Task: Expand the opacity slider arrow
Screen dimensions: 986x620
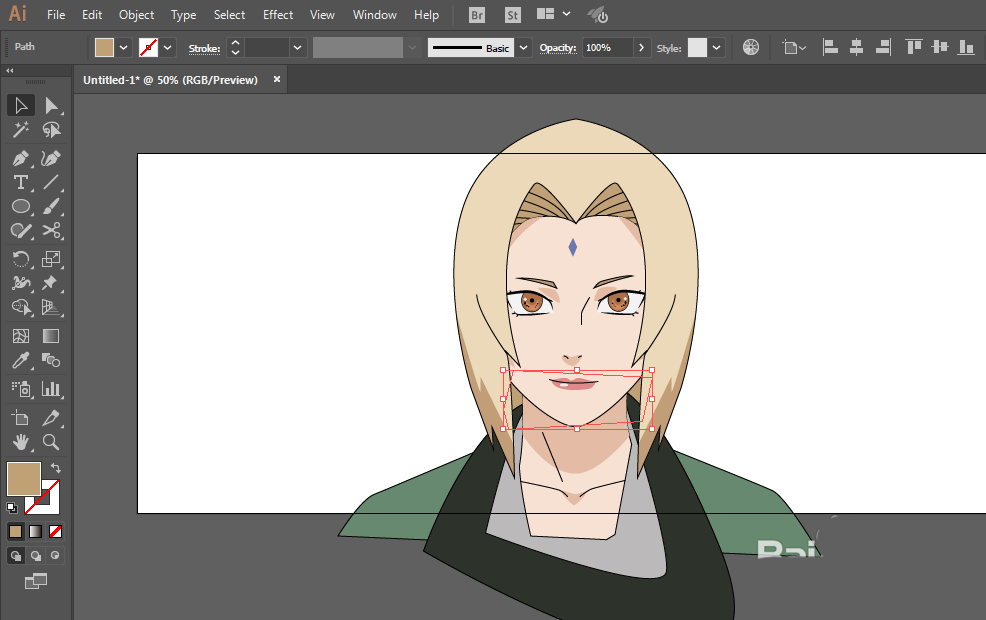Action: click(x=641, y=48)
